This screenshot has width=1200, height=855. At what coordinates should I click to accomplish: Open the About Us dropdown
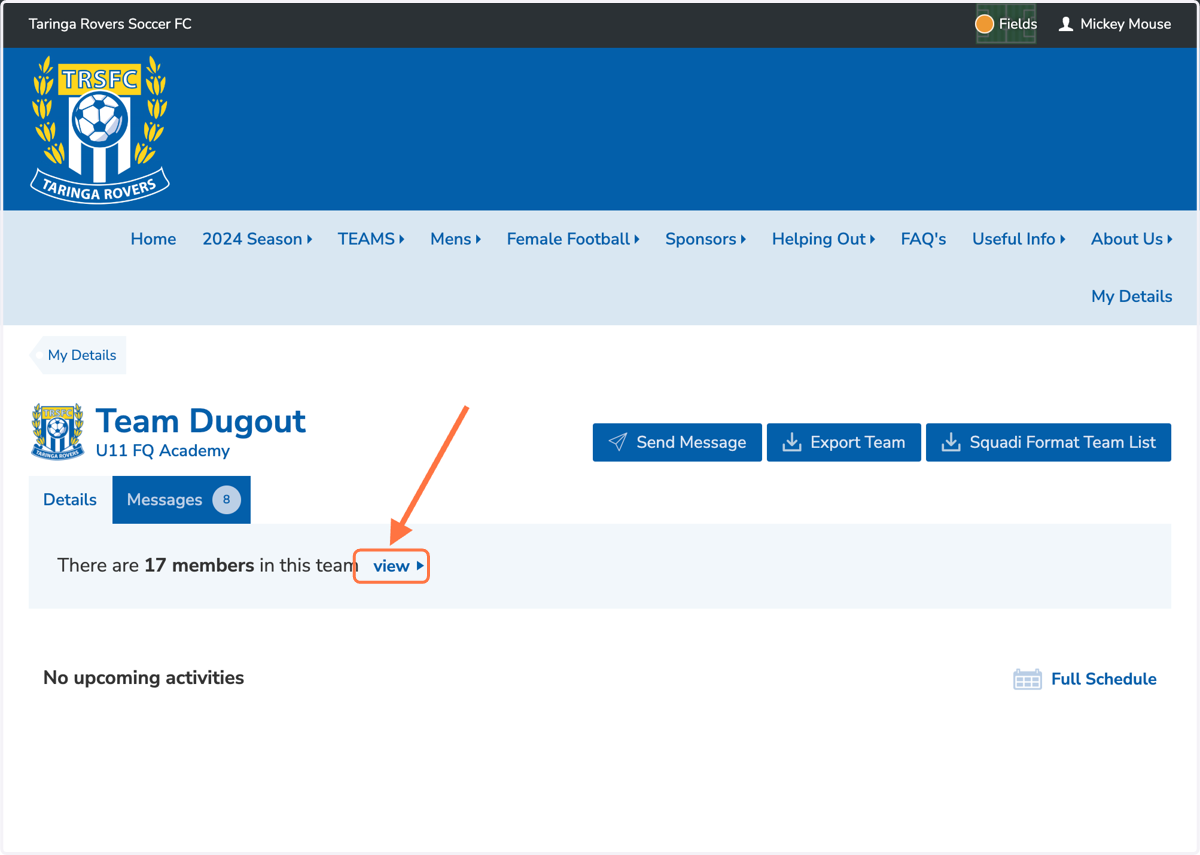click(1132, 239)
